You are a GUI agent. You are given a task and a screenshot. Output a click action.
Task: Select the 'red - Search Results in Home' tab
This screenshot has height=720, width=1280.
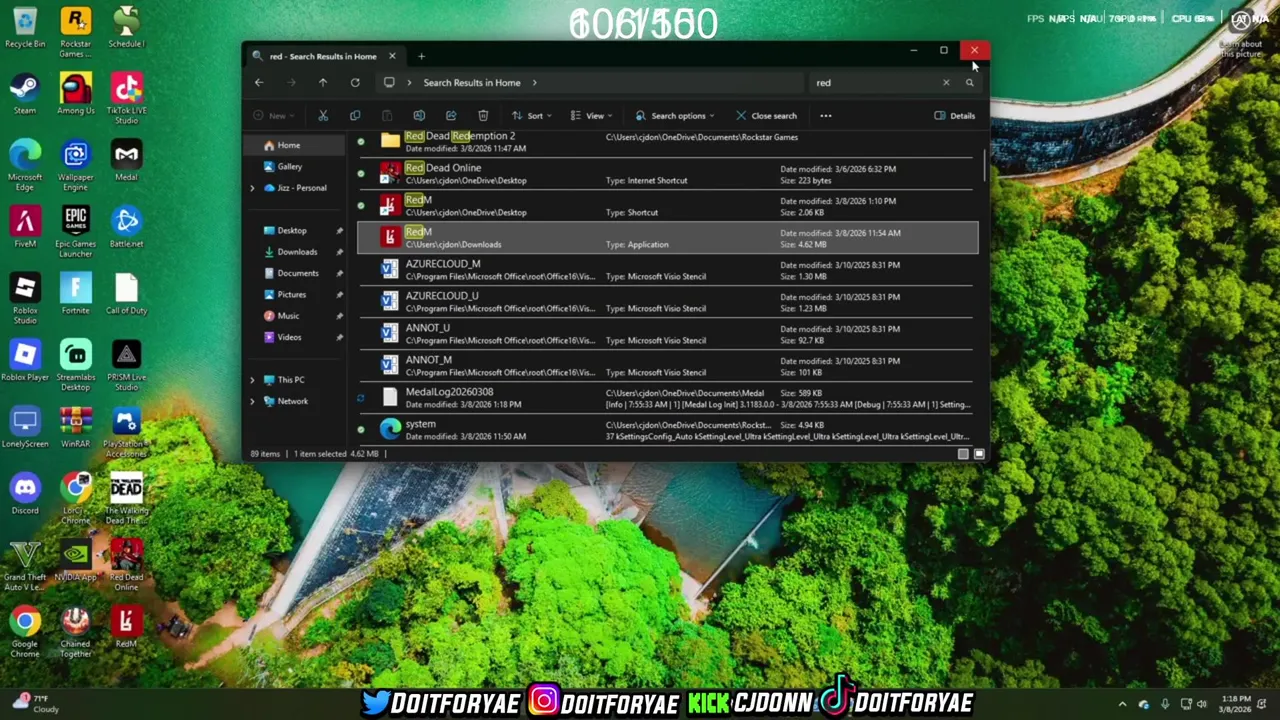[x=325, y=57]
